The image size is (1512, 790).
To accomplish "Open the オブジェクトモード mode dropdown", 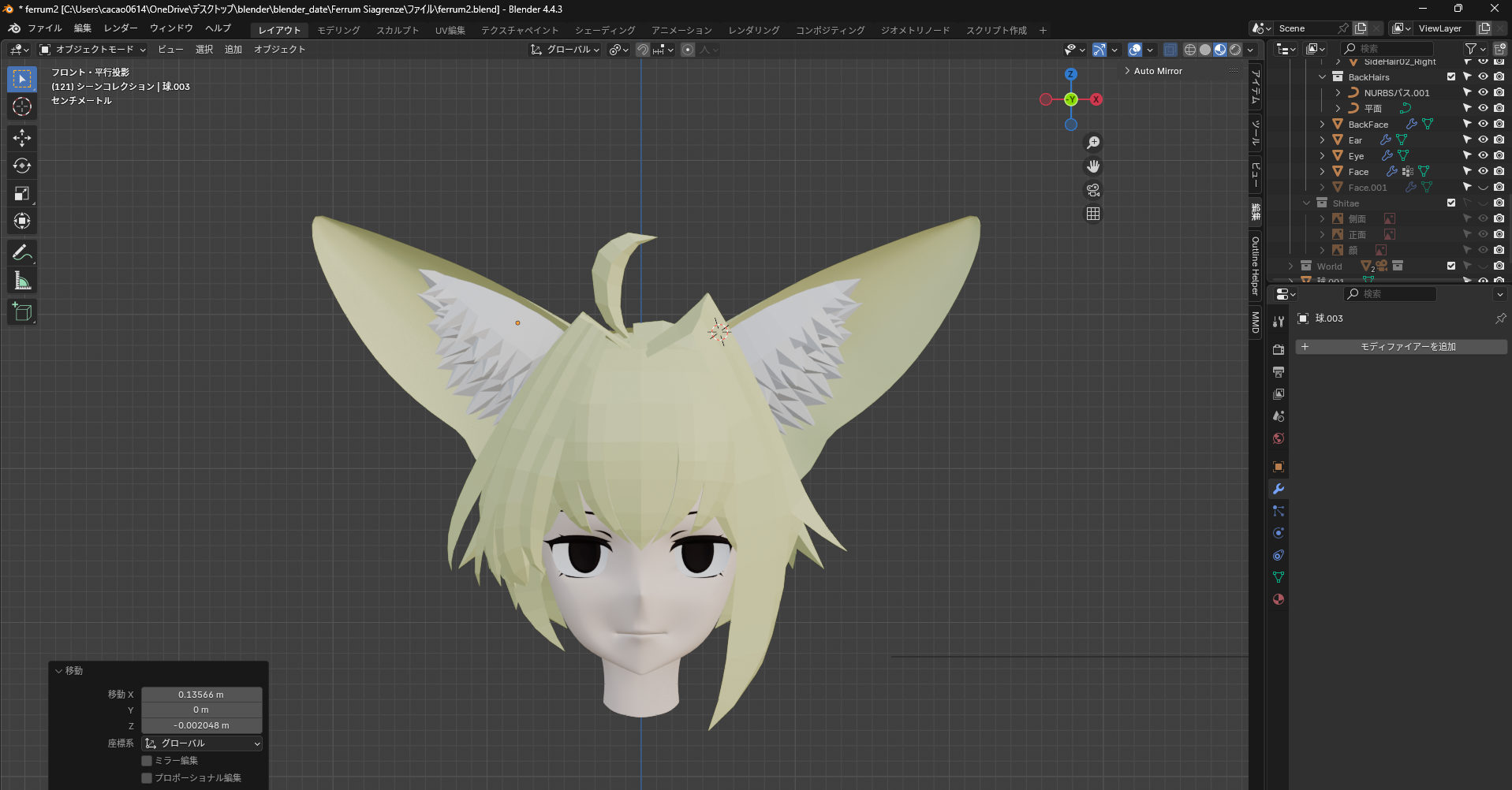I will (93, 50).
